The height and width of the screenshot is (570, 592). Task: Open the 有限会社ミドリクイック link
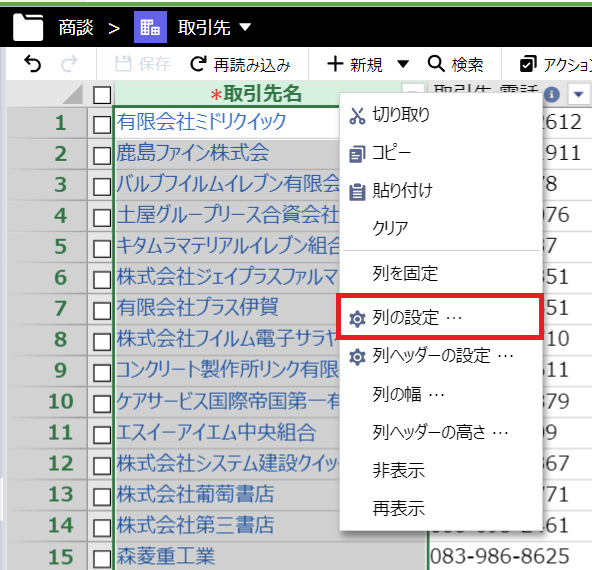click(x=201, y=122)
